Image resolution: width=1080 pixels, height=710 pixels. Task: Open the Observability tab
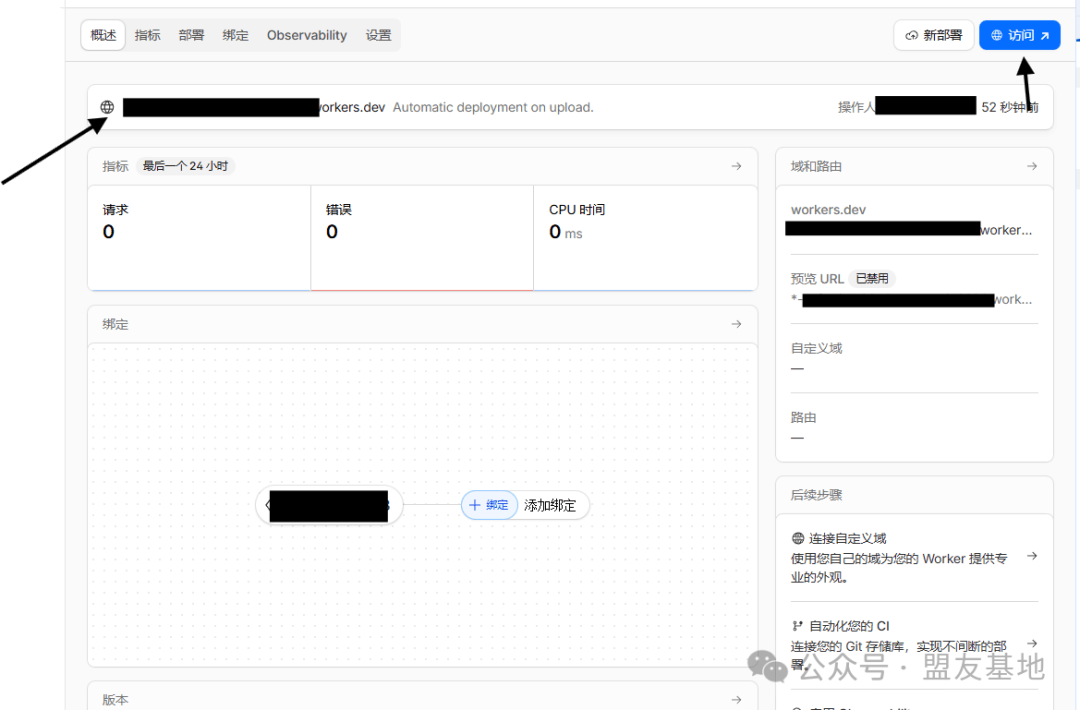coord(306,35)
